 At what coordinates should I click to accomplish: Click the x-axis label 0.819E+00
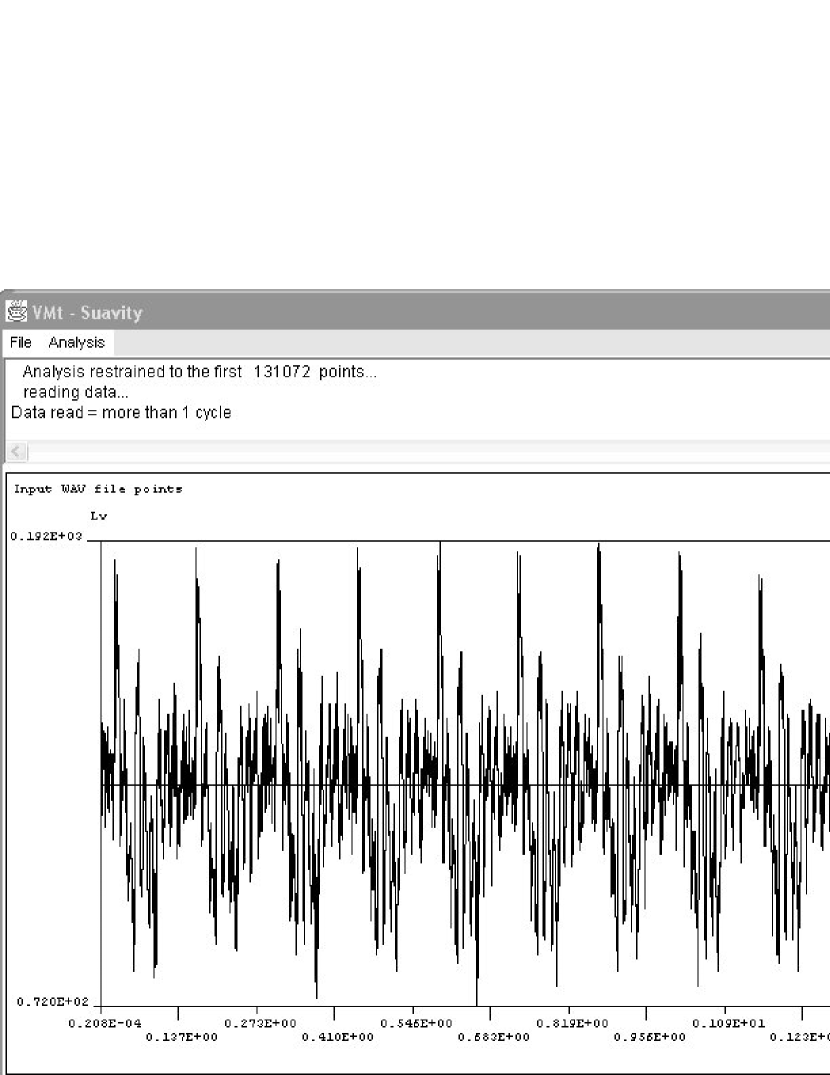572,1024
